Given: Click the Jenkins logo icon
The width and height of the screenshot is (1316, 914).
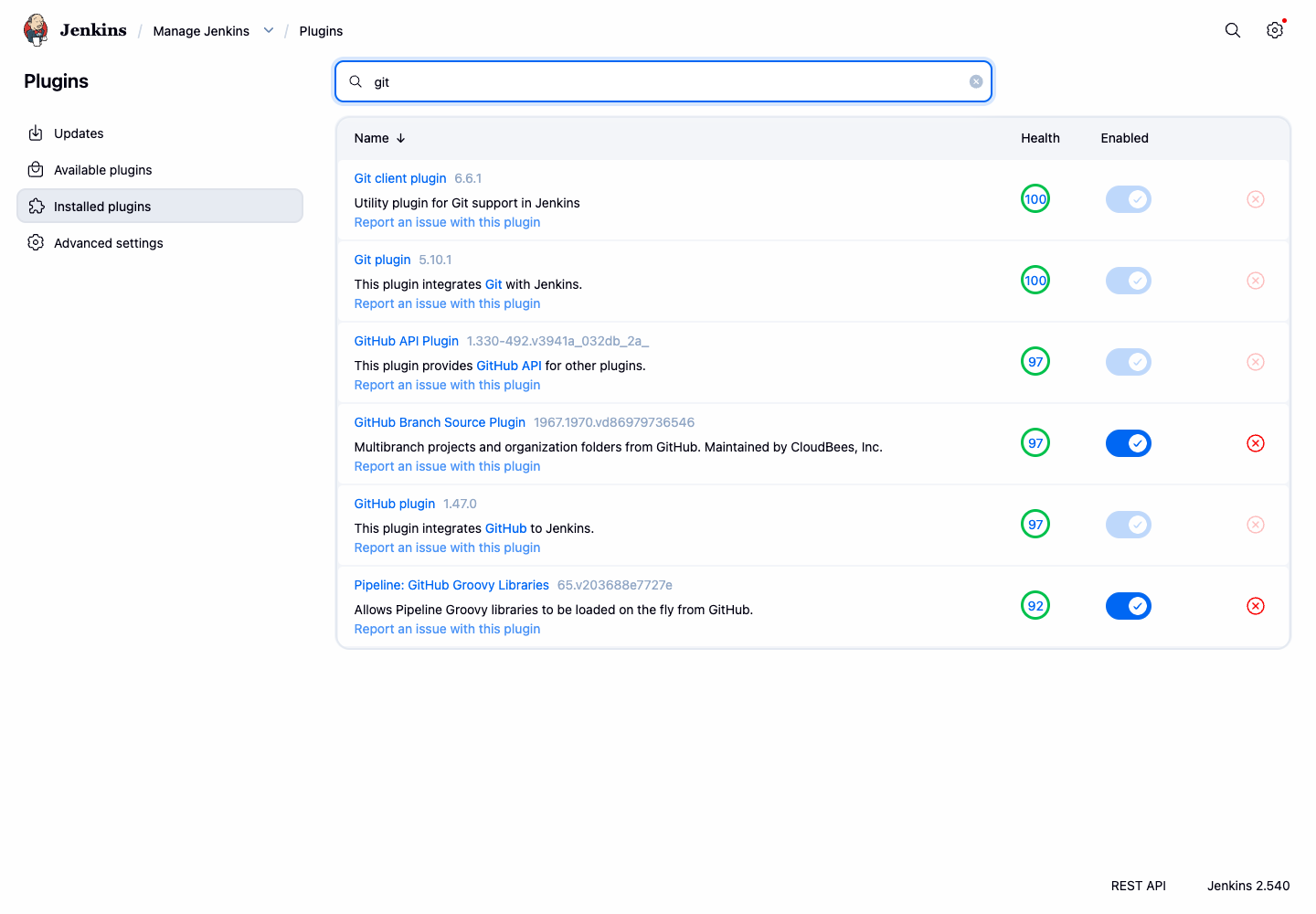Looking at the screenshot, I should pyautogui.click(x=36, y=30).
